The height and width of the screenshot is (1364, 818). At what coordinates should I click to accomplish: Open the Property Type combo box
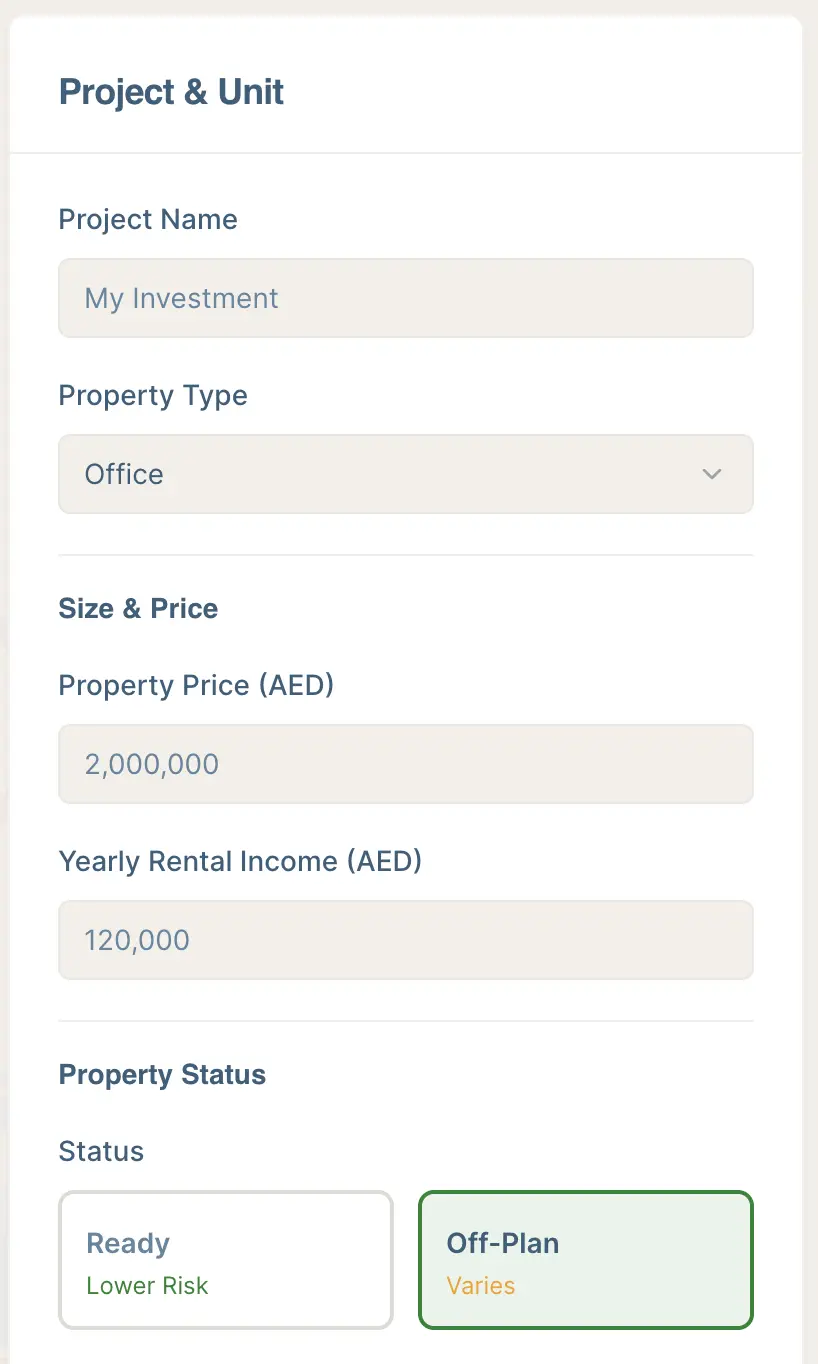pos(405,474)
